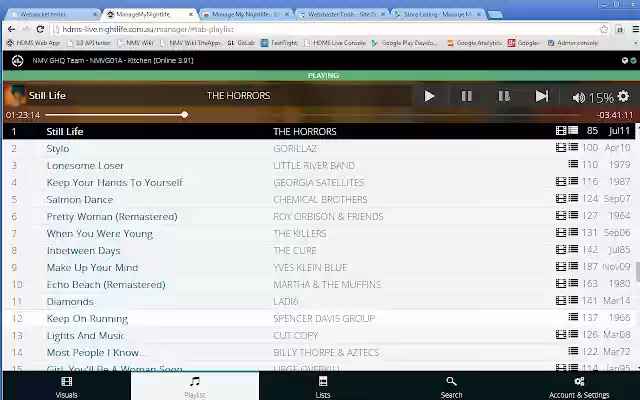The height and width of the screenshot is (400, 640).
Task: Click list icon on Stylo row
Action: click(573, 147)
